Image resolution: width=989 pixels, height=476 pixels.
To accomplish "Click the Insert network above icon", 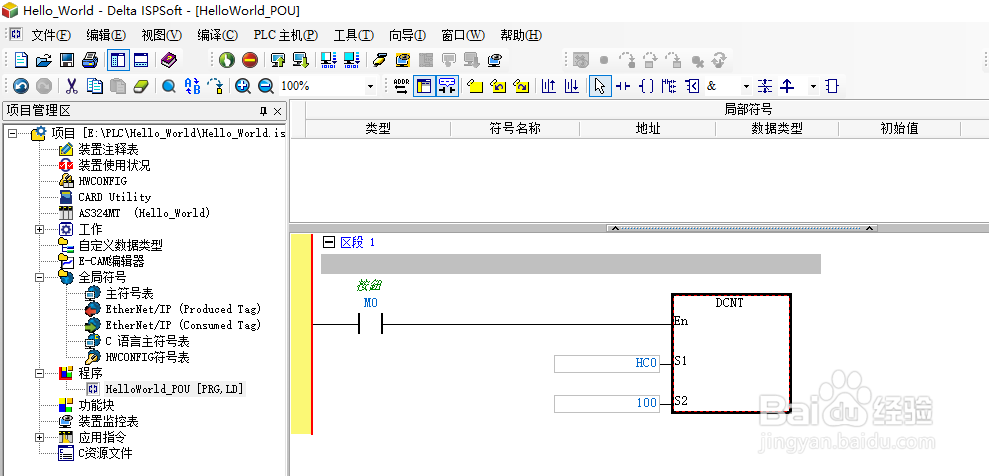I will (x=549, y=86).
